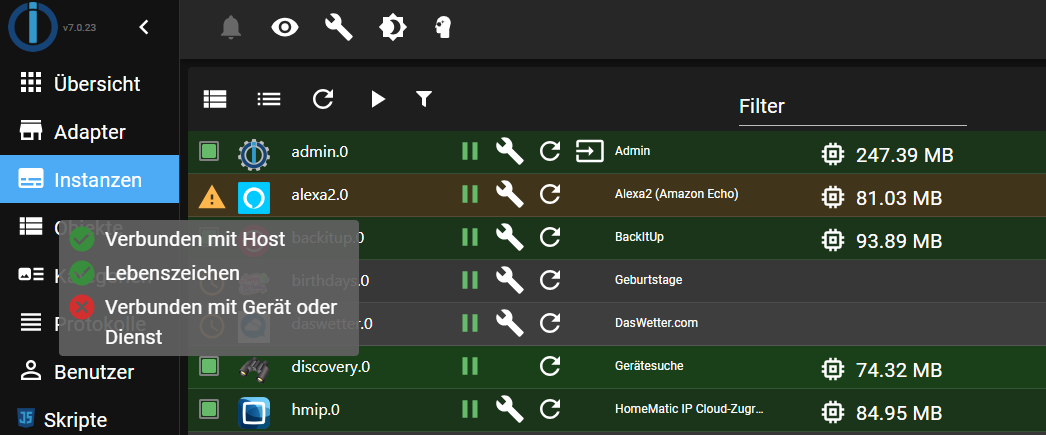Click the JS icon beside Skripte
This screenshot has width=1046, height=435.
[x=26, y=419]
